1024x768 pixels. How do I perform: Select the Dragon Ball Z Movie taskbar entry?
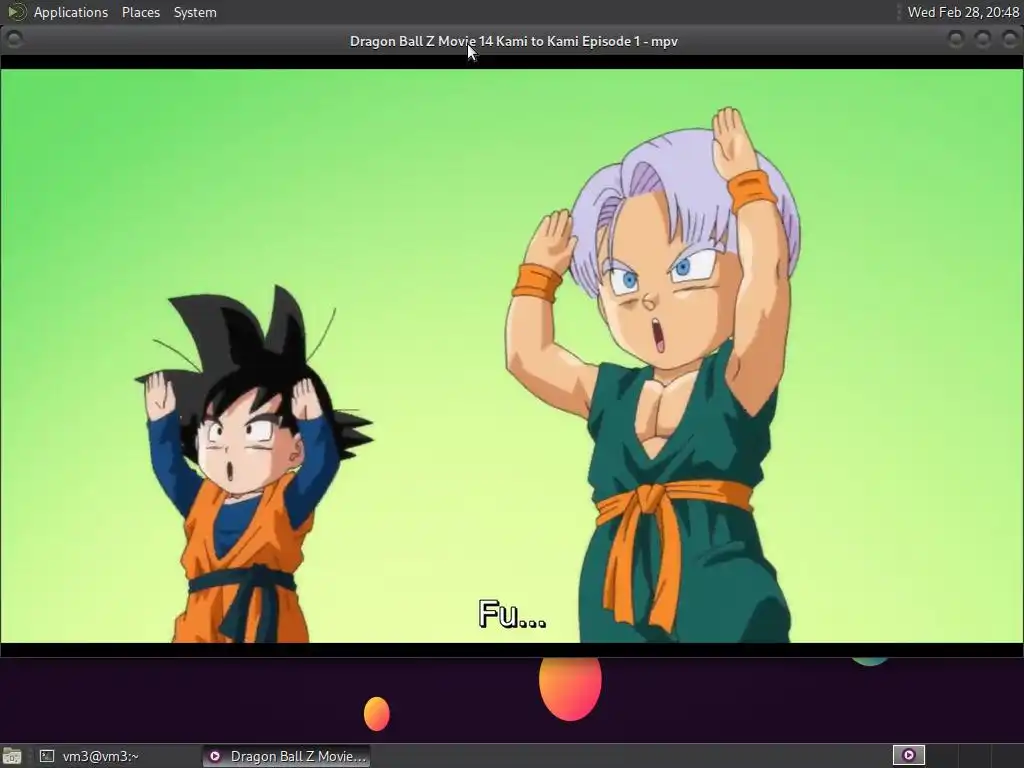[x=286, y=756]
